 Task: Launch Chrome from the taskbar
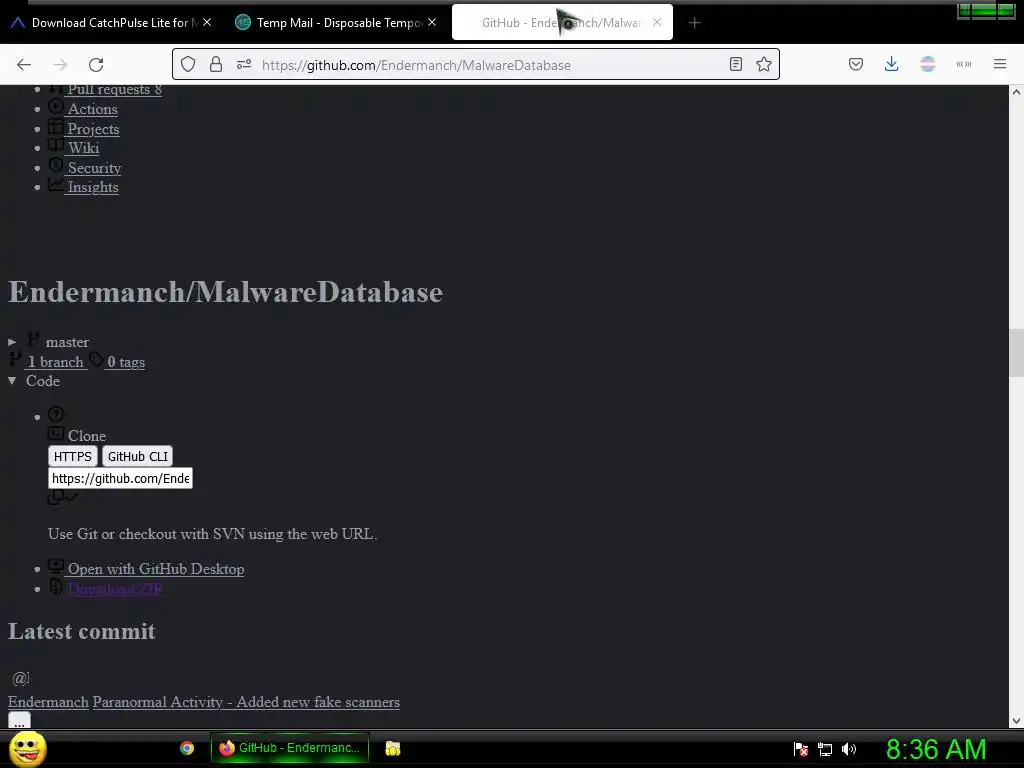click(x=187, y=748)
